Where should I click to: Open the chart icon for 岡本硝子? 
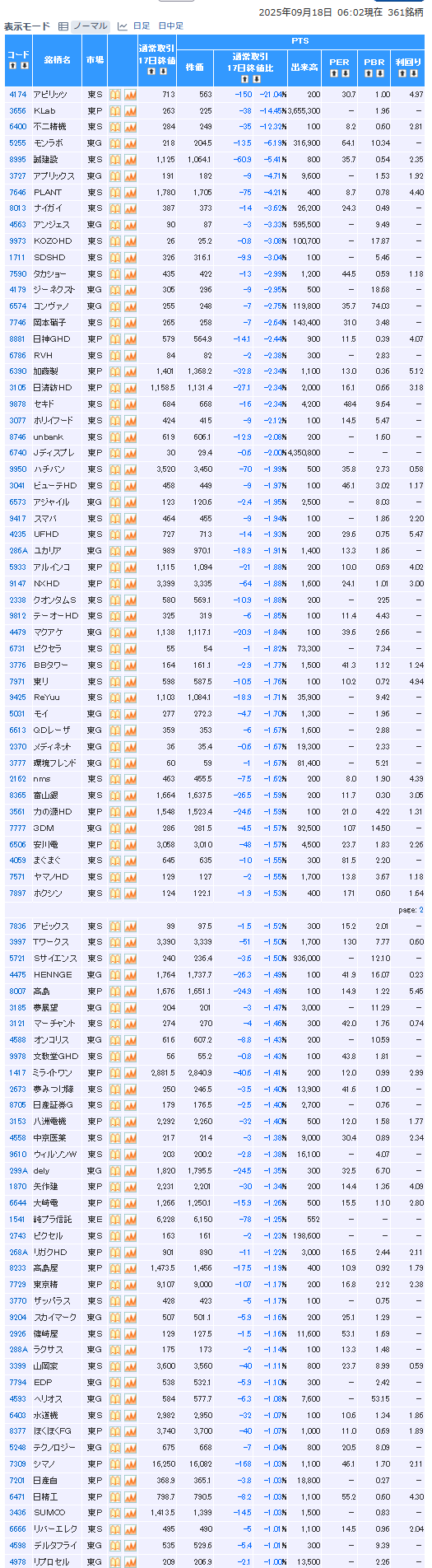130,323
